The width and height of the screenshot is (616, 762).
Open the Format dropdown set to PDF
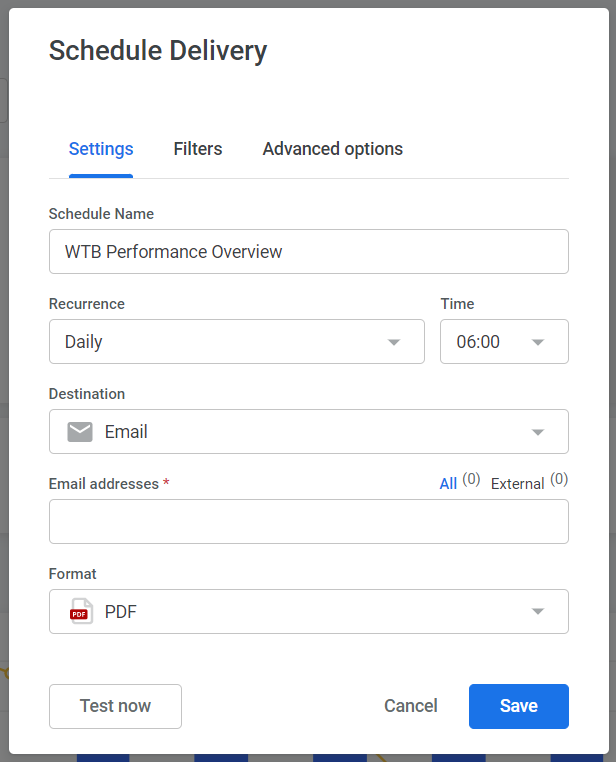(x=309, y=611)
